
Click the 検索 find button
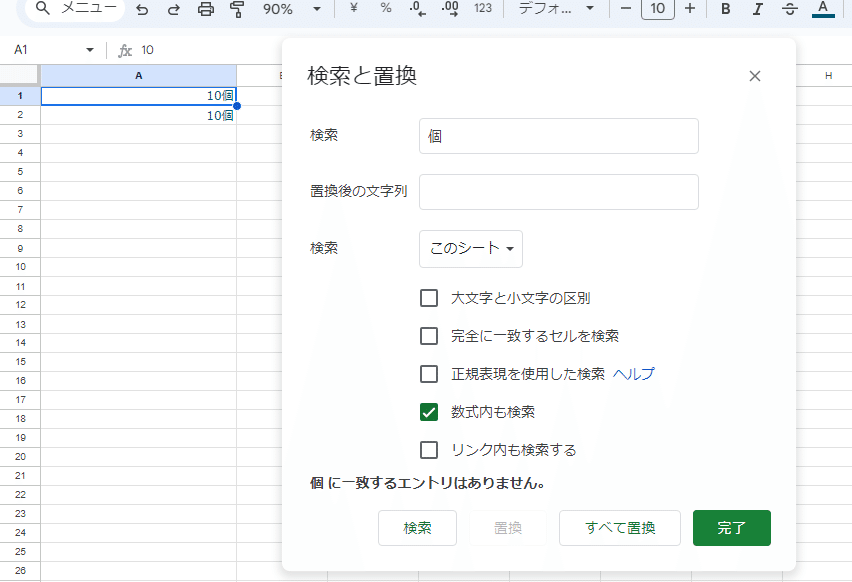pyautogui.click(x=417, y=528)
